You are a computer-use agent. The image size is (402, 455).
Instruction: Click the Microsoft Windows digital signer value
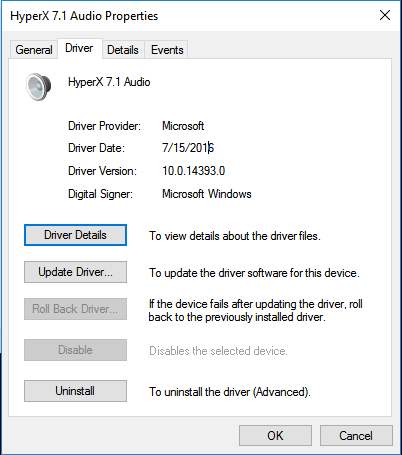[x=207, y=194]
